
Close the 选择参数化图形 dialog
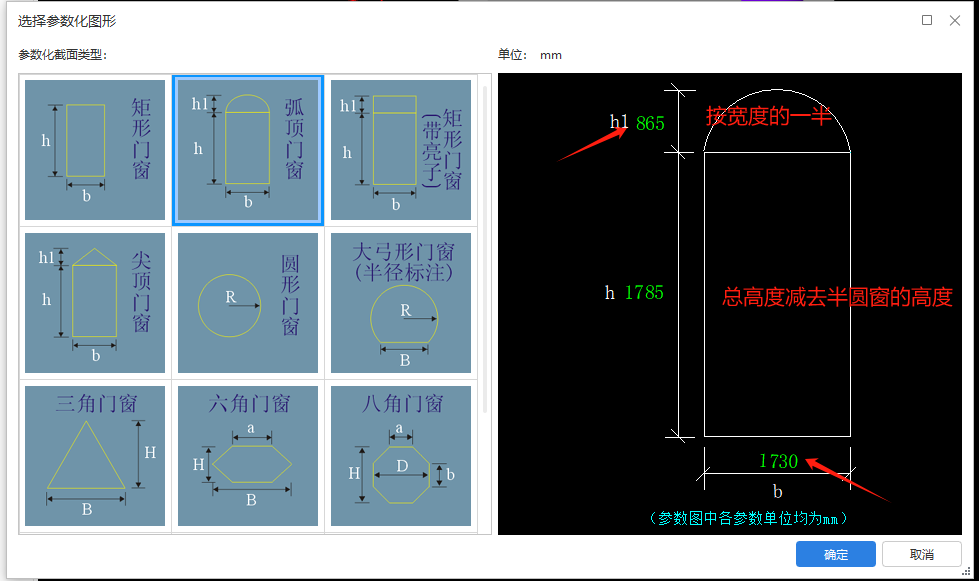point(955,20)
